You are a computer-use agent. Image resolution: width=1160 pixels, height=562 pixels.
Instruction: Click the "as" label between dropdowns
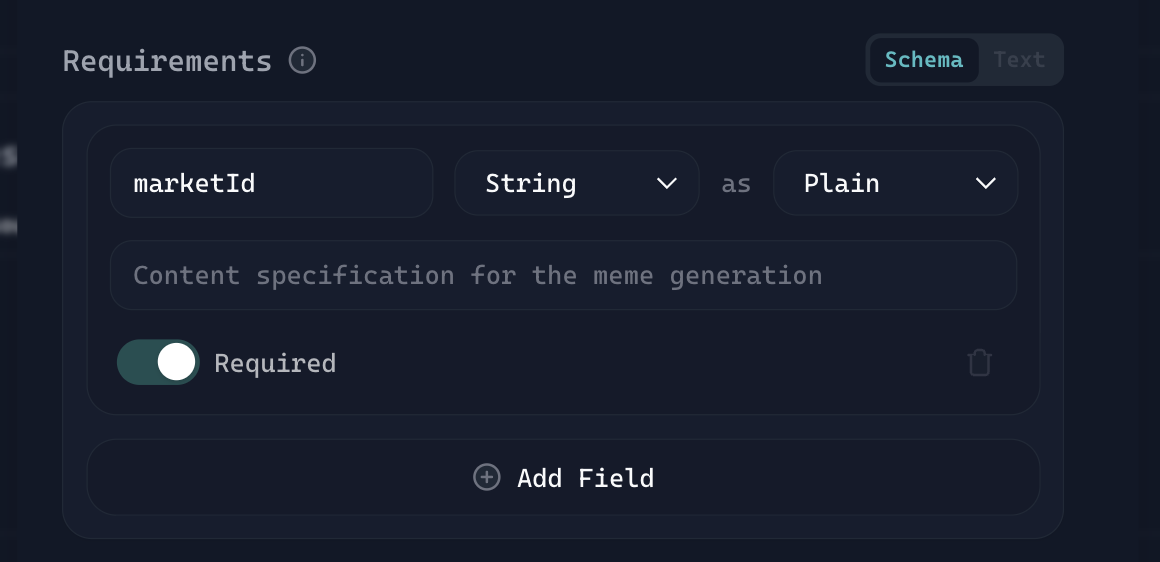tap(736, 184)
